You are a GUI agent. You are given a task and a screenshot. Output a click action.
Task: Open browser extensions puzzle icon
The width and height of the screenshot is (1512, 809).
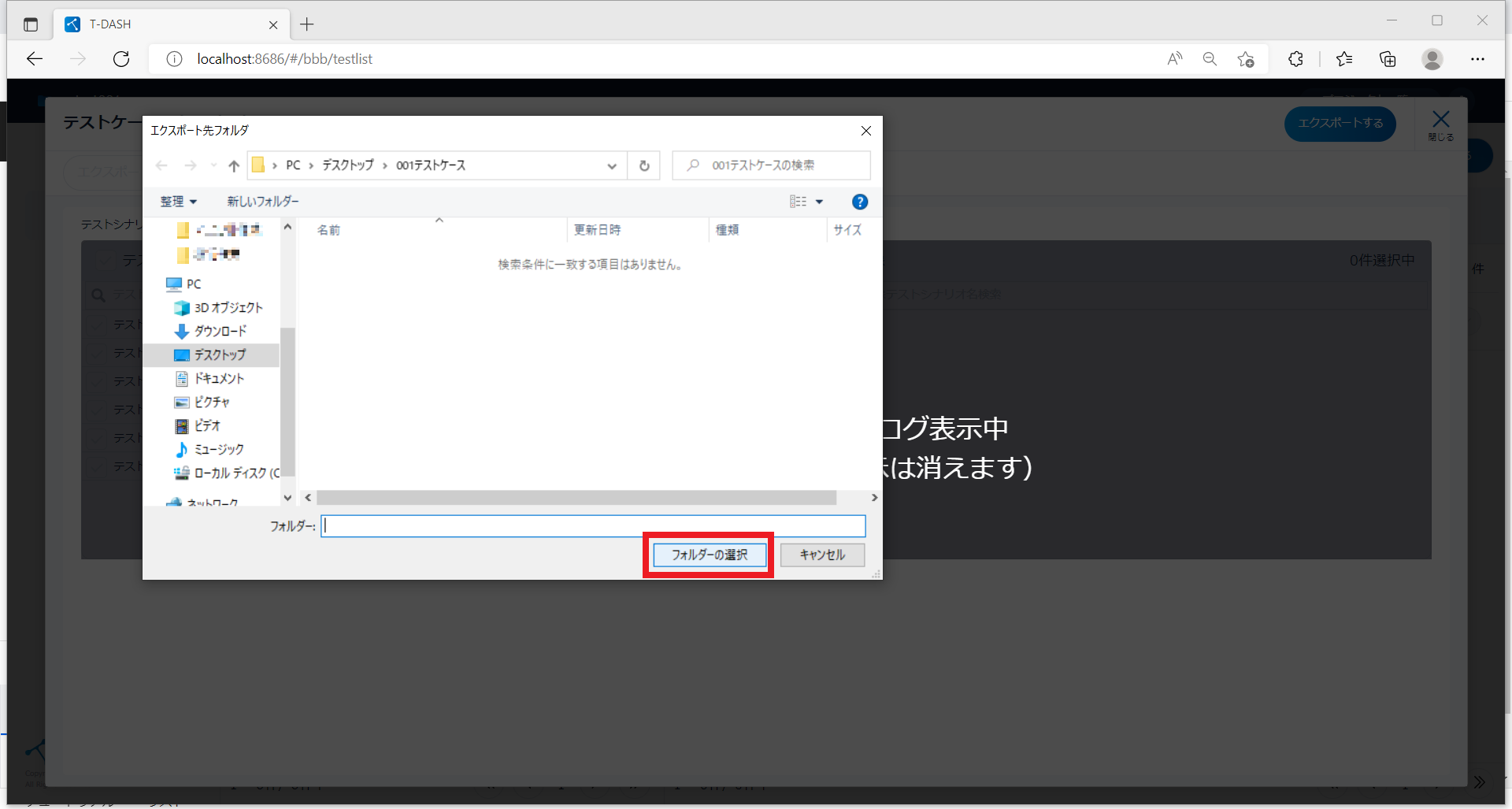tap(1295, 59)
